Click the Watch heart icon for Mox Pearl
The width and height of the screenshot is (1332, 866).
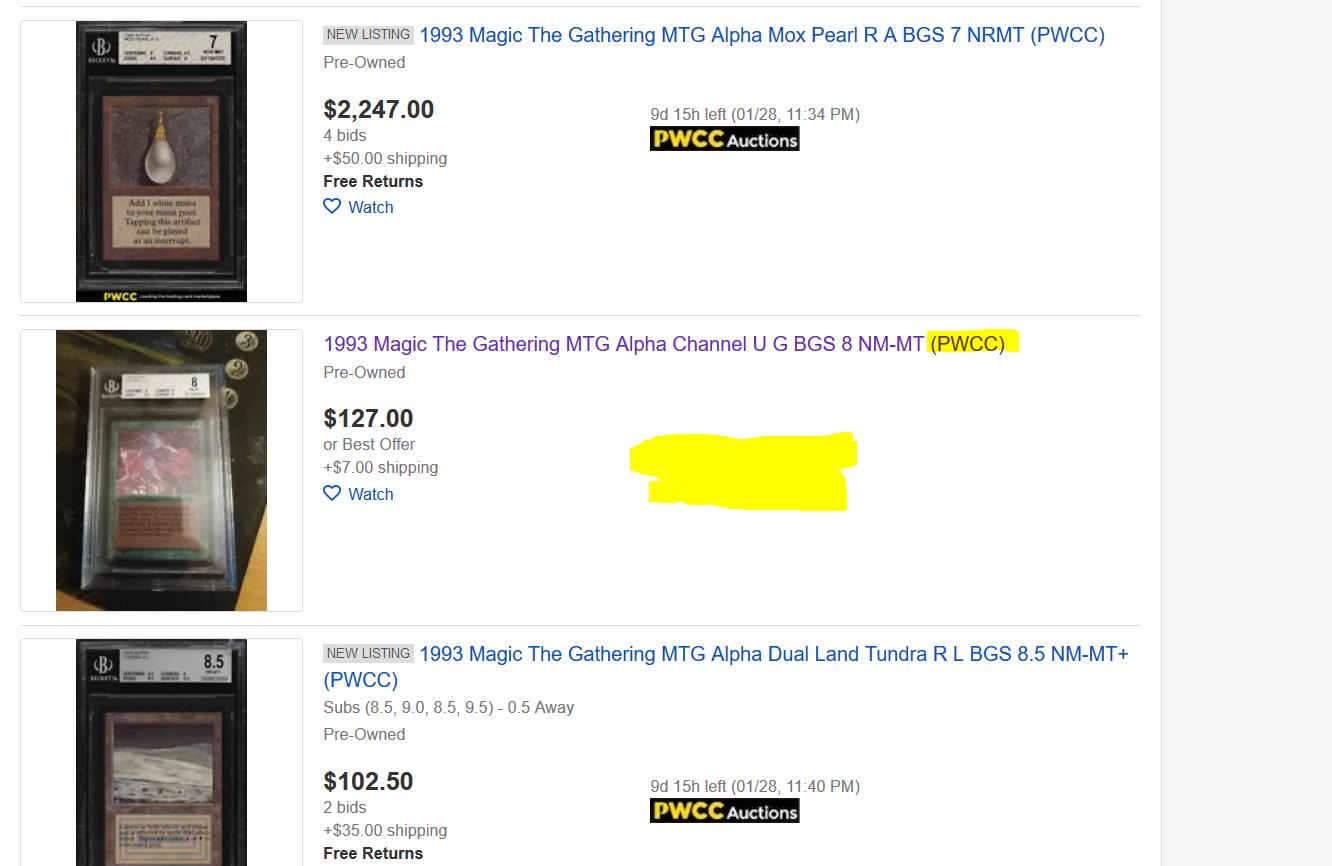tap(332, 207)
